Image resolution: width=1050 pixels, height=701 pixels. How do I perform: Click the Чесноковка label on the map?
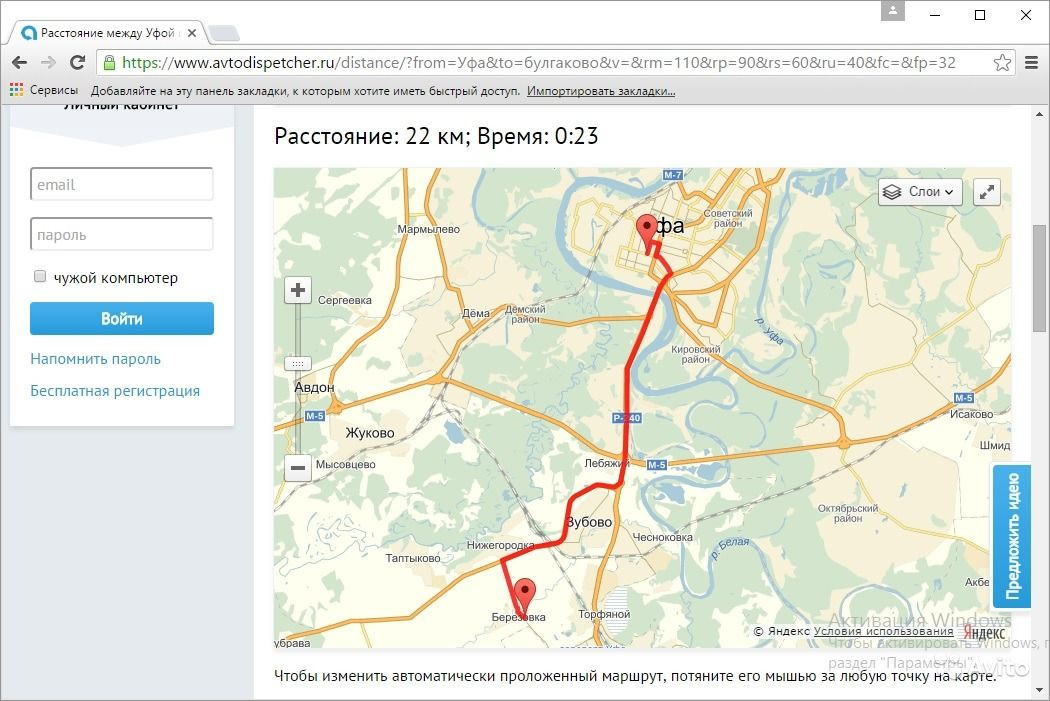click(x=662, y=537)
